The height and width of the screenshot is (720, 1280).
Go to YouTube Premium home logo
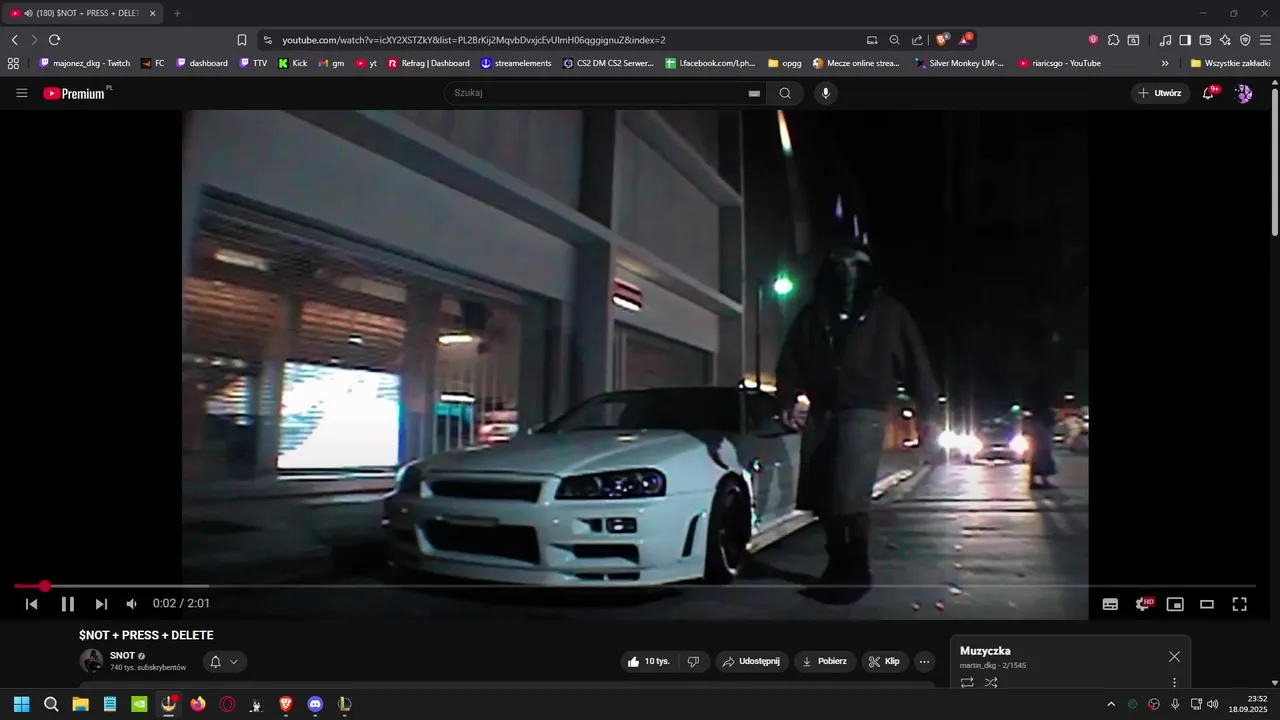click(x=76, y=93)
